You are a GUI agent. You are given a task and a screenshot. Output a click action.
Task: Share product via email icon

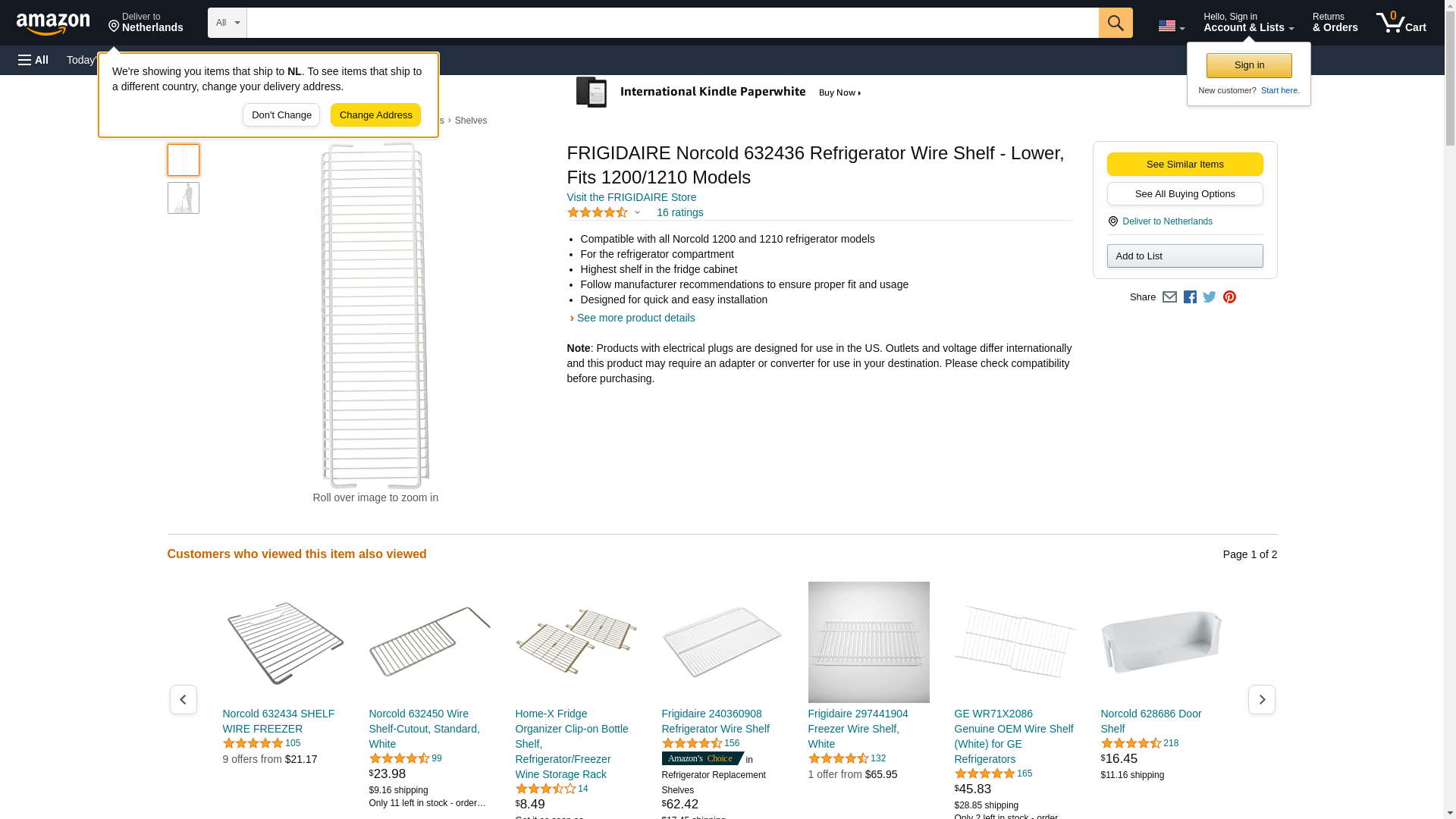(x=1169, y=297)
